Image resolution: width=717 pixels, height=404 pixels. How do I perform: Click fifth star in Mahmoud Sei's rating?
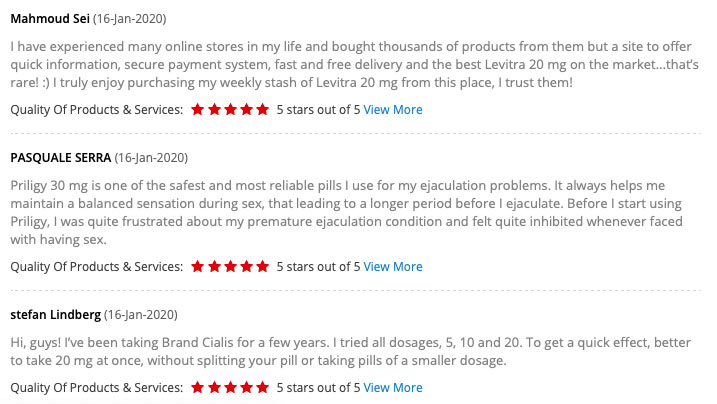(262, 109)
